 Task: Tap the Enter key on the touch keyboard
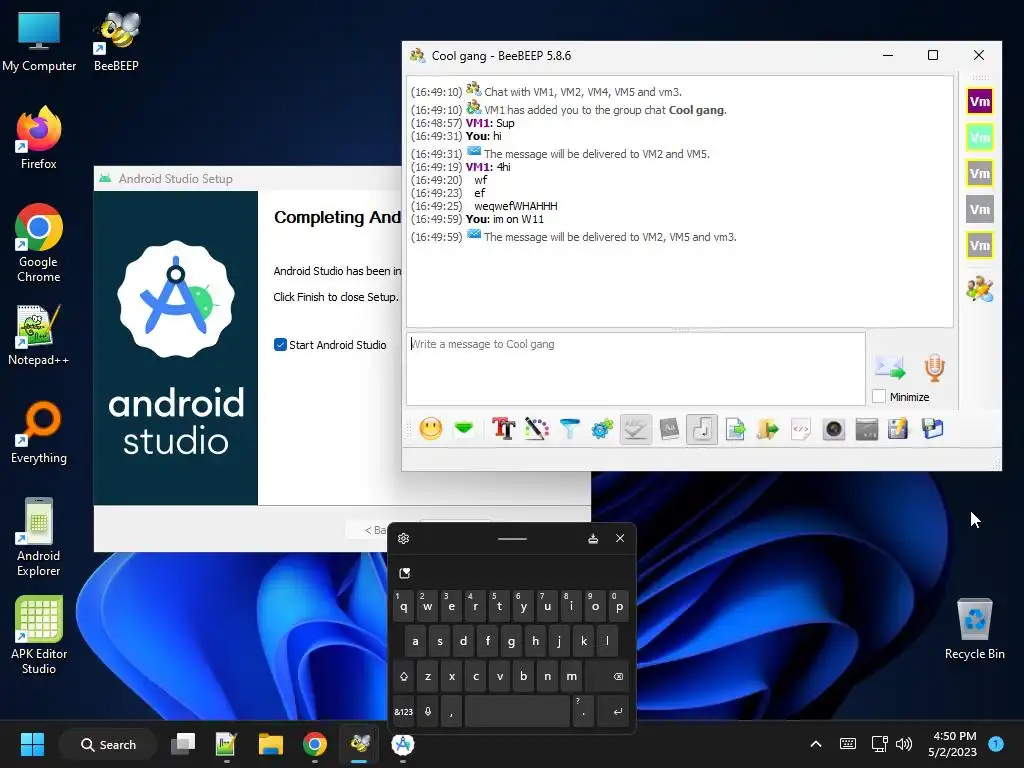(613, 711)
